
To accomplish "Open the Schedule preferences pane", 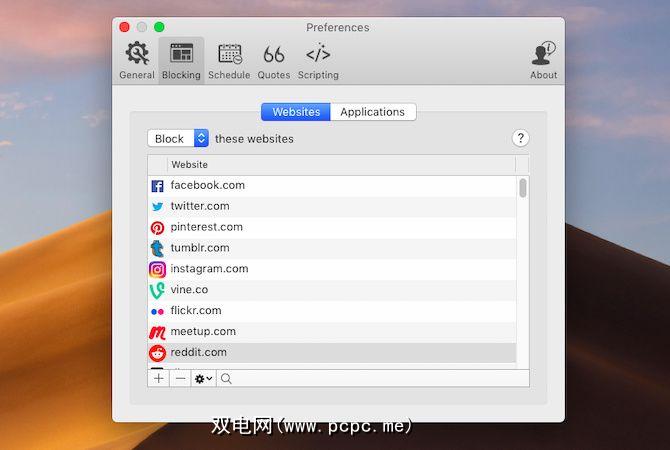I will pyautogui.click(x=229, y=60).
